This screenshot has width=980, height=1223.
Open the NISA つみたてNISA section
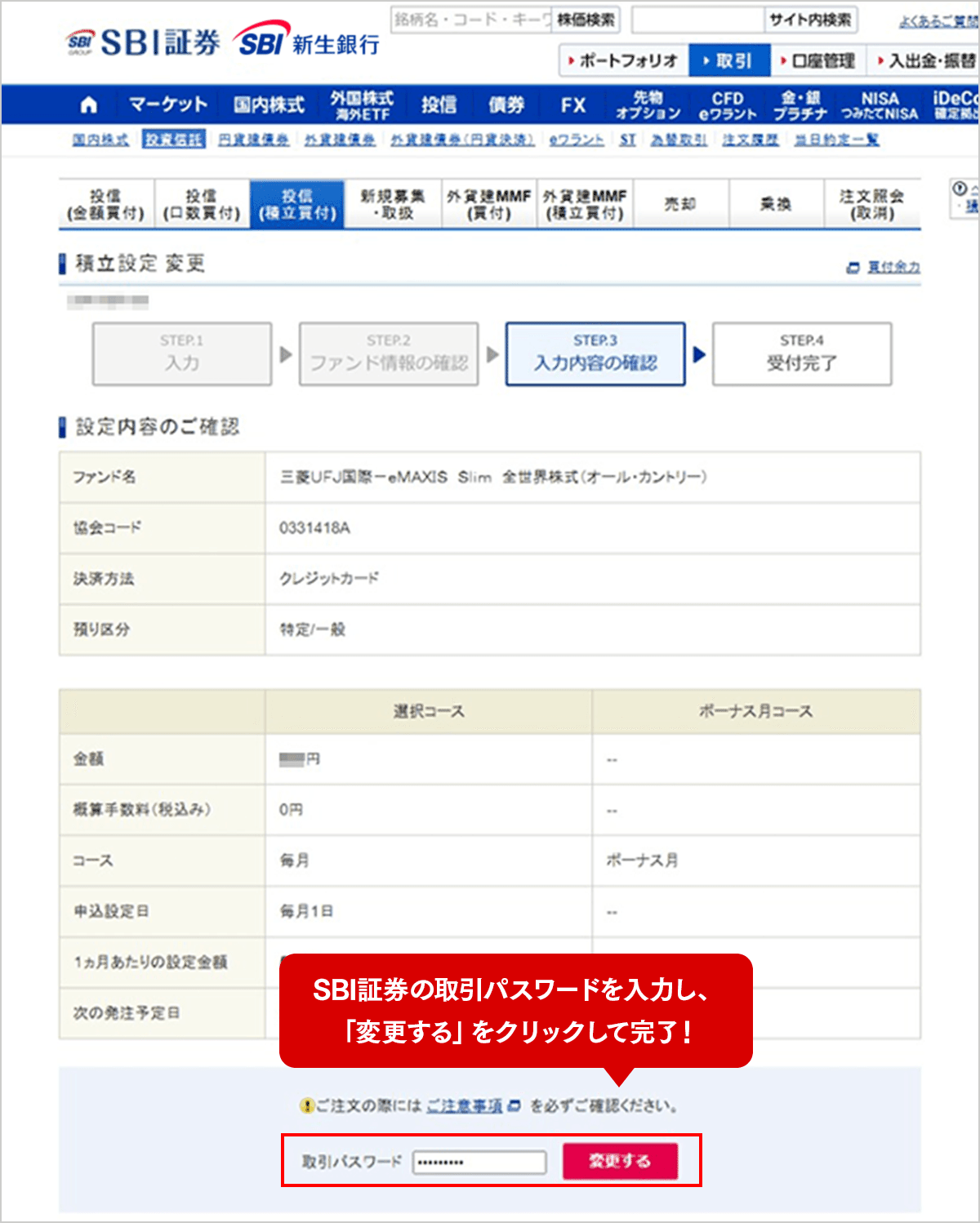[879, 105]
